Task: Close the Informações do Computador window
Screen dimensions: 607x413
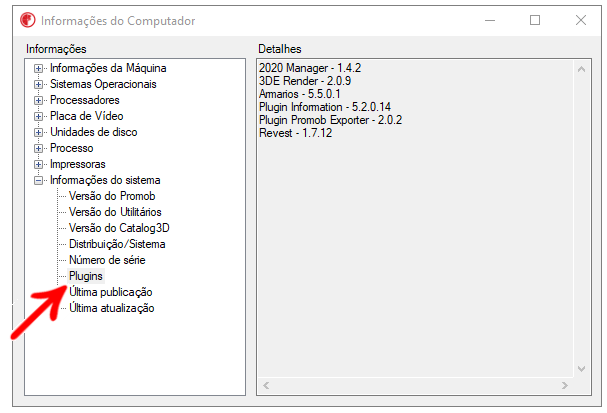Action: point(581,20)
